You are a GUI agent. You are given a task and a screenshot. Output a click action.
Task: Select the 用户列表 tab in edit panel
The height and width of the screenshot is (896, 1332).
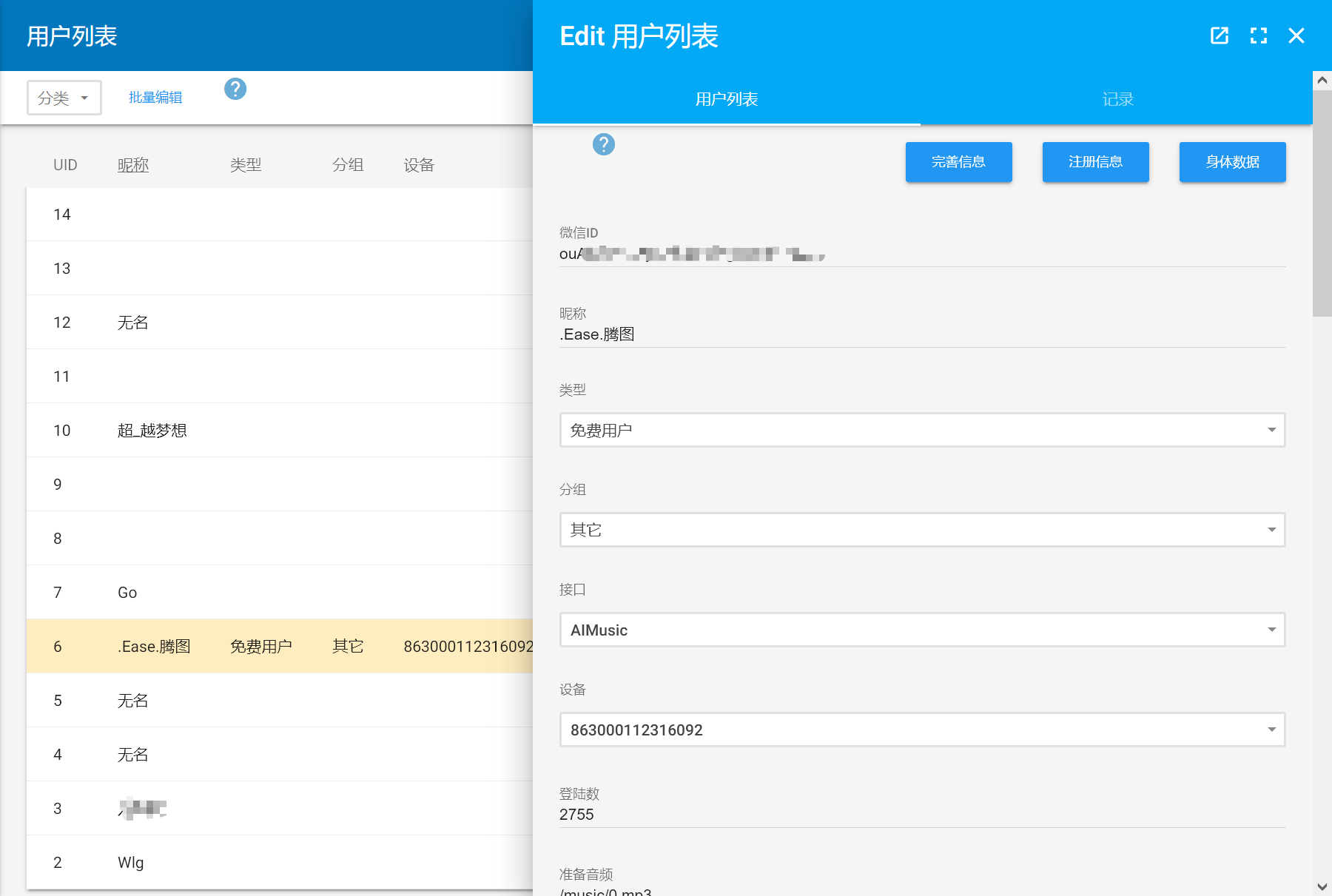726,99
